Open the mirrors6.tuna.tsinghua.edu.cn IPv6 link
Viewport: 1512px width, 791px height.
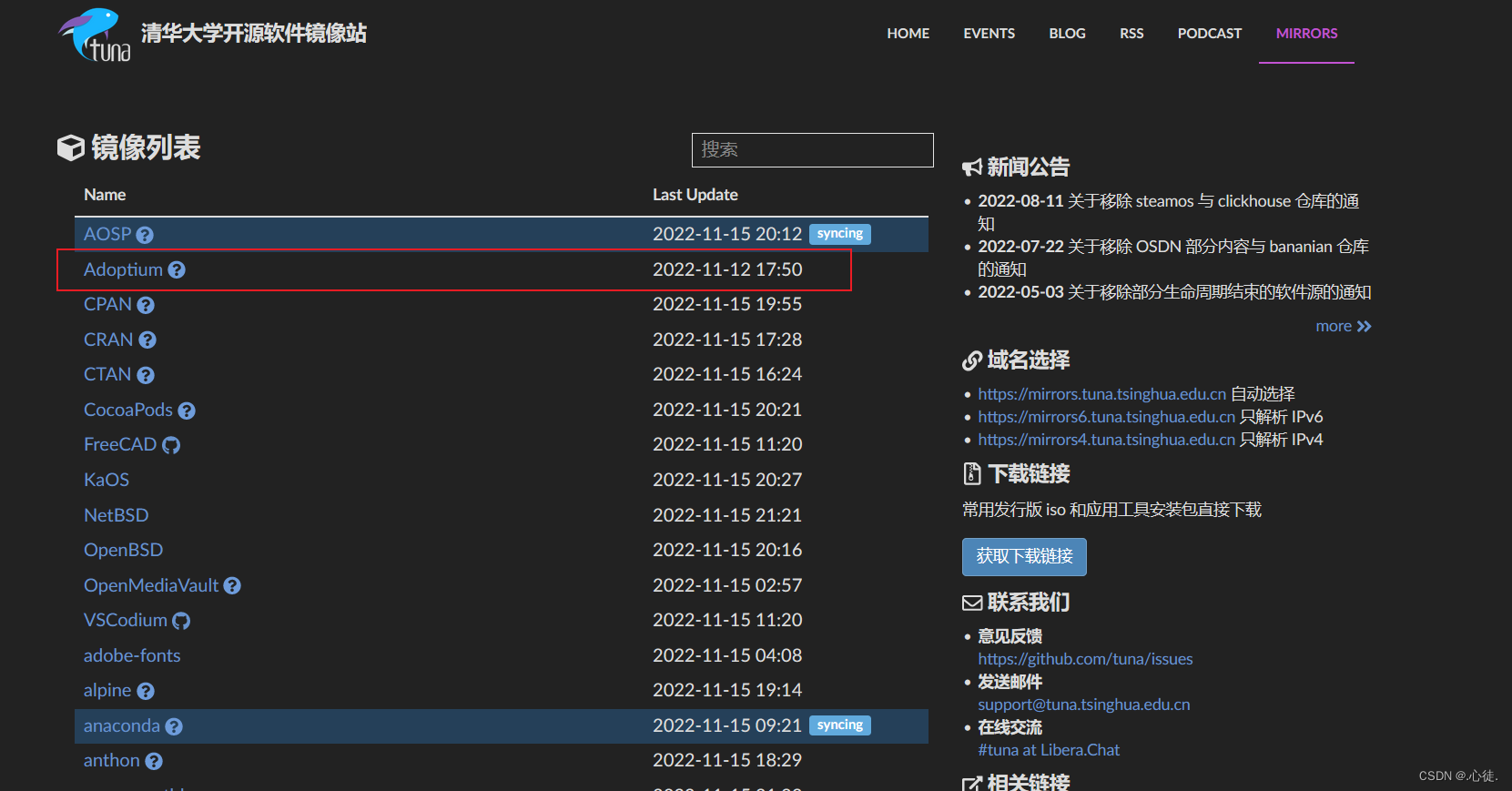1107,417
